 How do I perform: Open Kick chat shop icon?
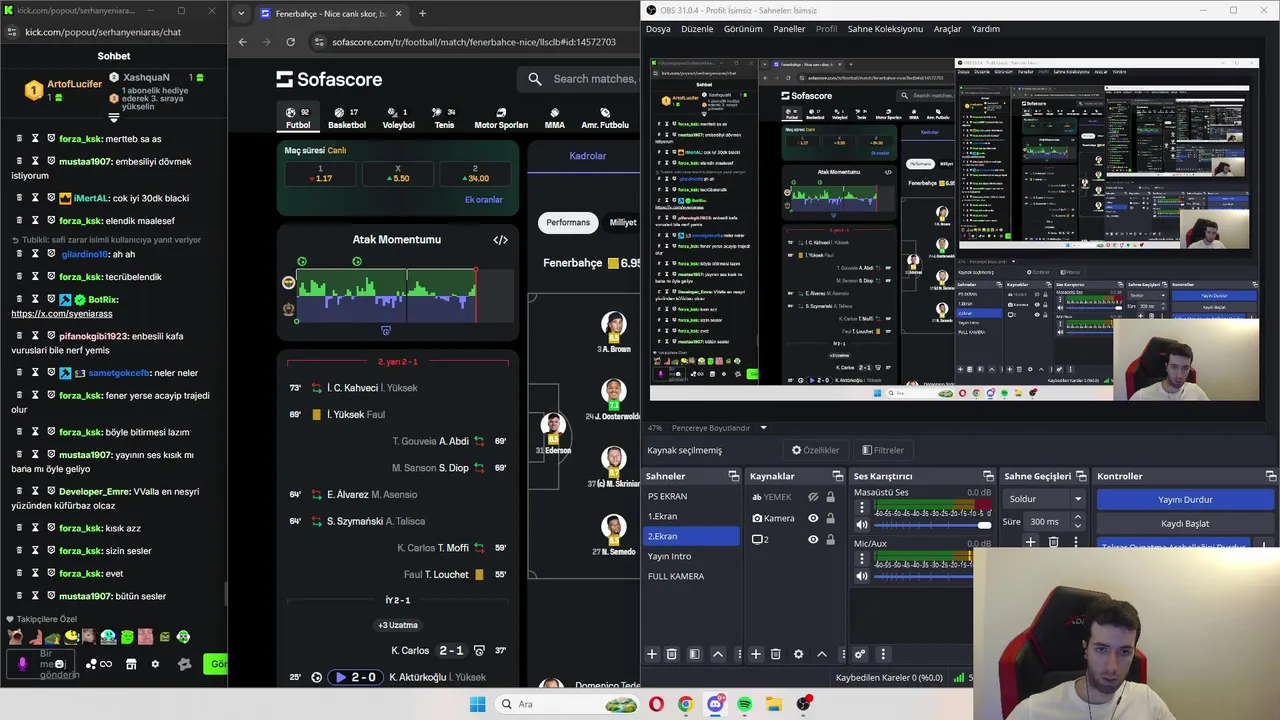(x=131, y=664)
